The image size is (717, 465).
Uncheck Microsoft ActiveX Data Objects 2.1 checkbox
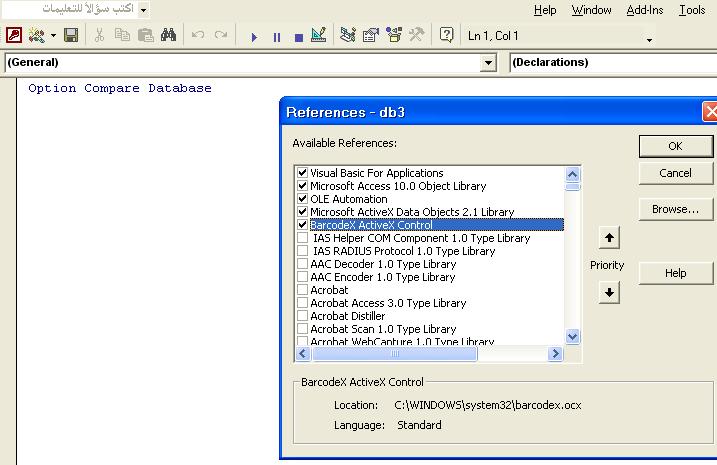point(302,212)
